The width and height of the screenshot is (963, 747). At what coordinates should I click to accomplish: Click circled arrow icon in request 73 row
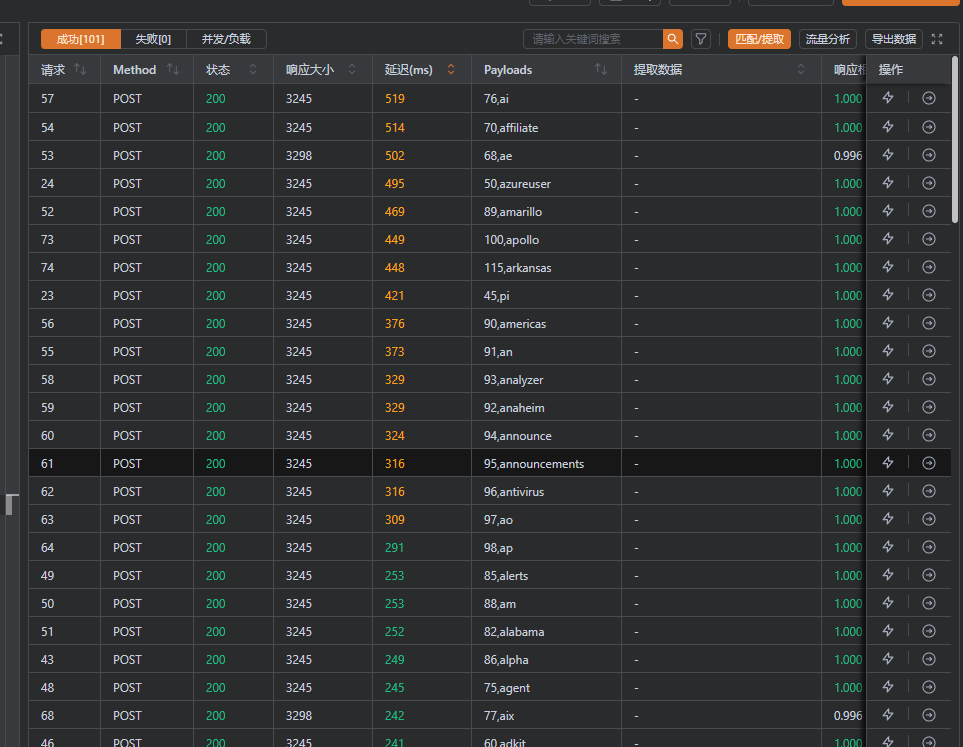click(929, 239)
